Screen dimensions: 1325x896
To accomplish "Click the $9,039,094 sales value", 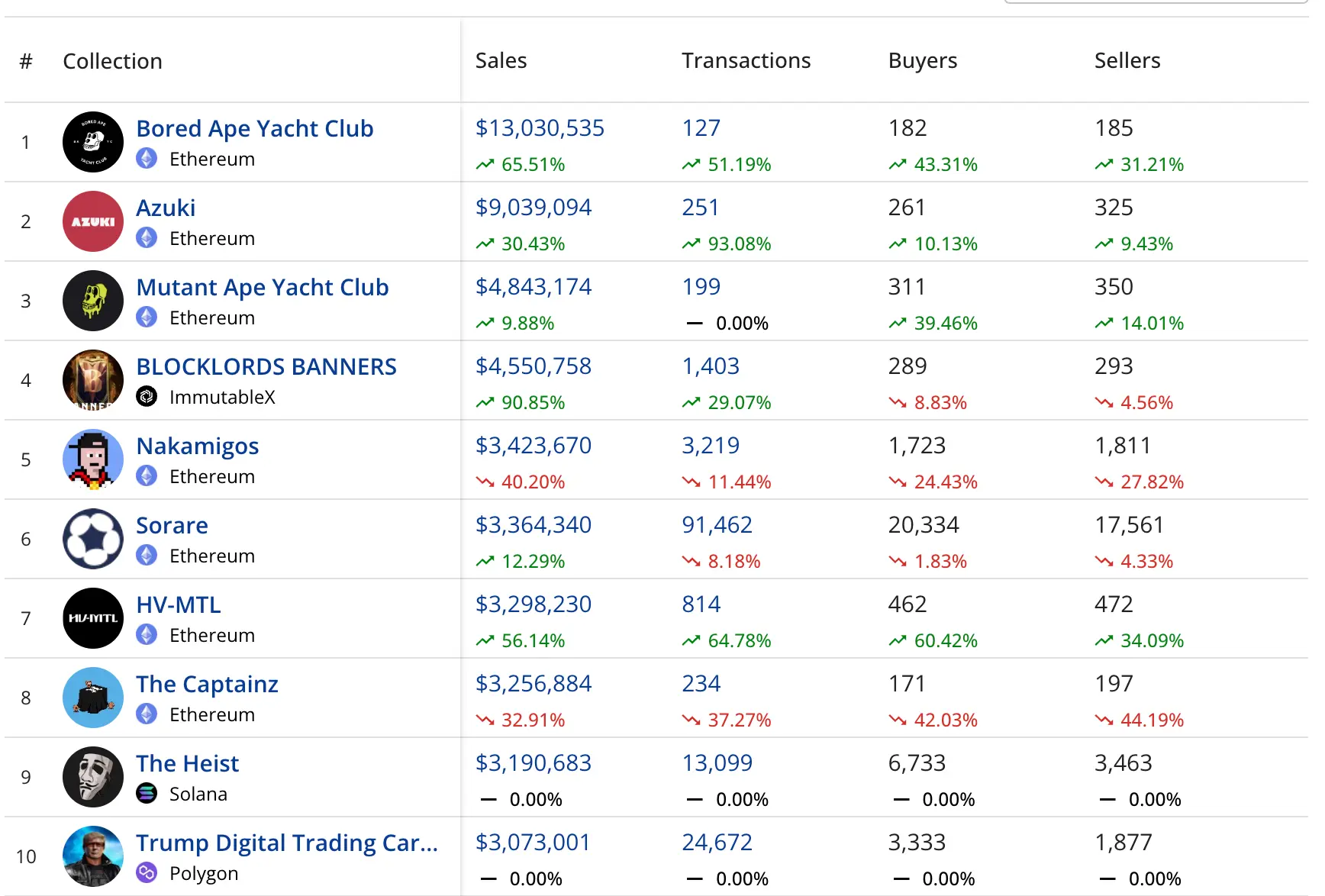I will 534,208.
